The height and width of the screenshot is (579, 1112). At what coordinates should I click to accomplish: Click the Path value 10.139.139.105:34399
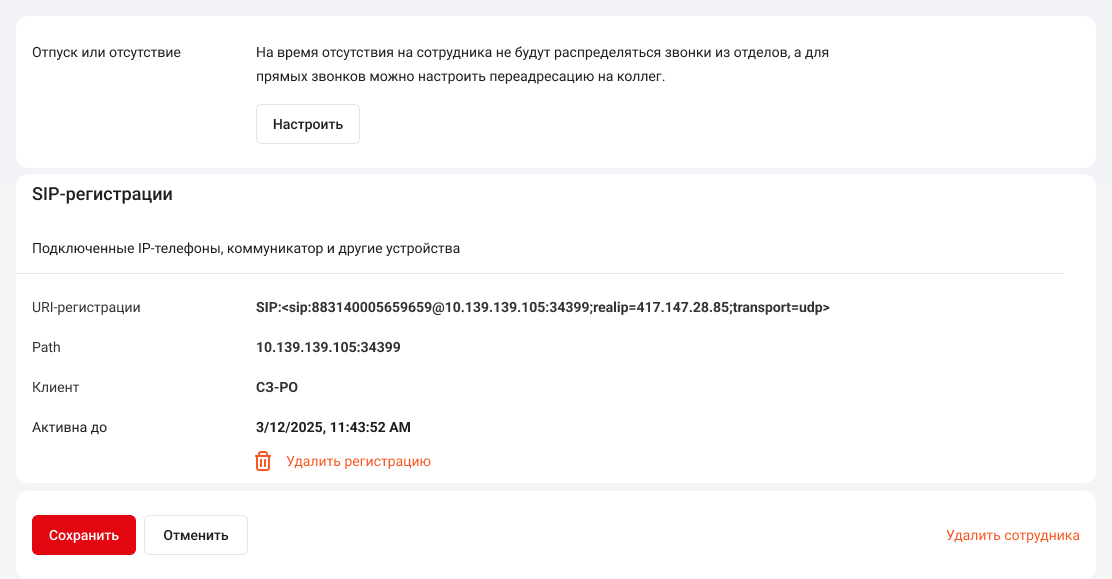tap(328, 347)
